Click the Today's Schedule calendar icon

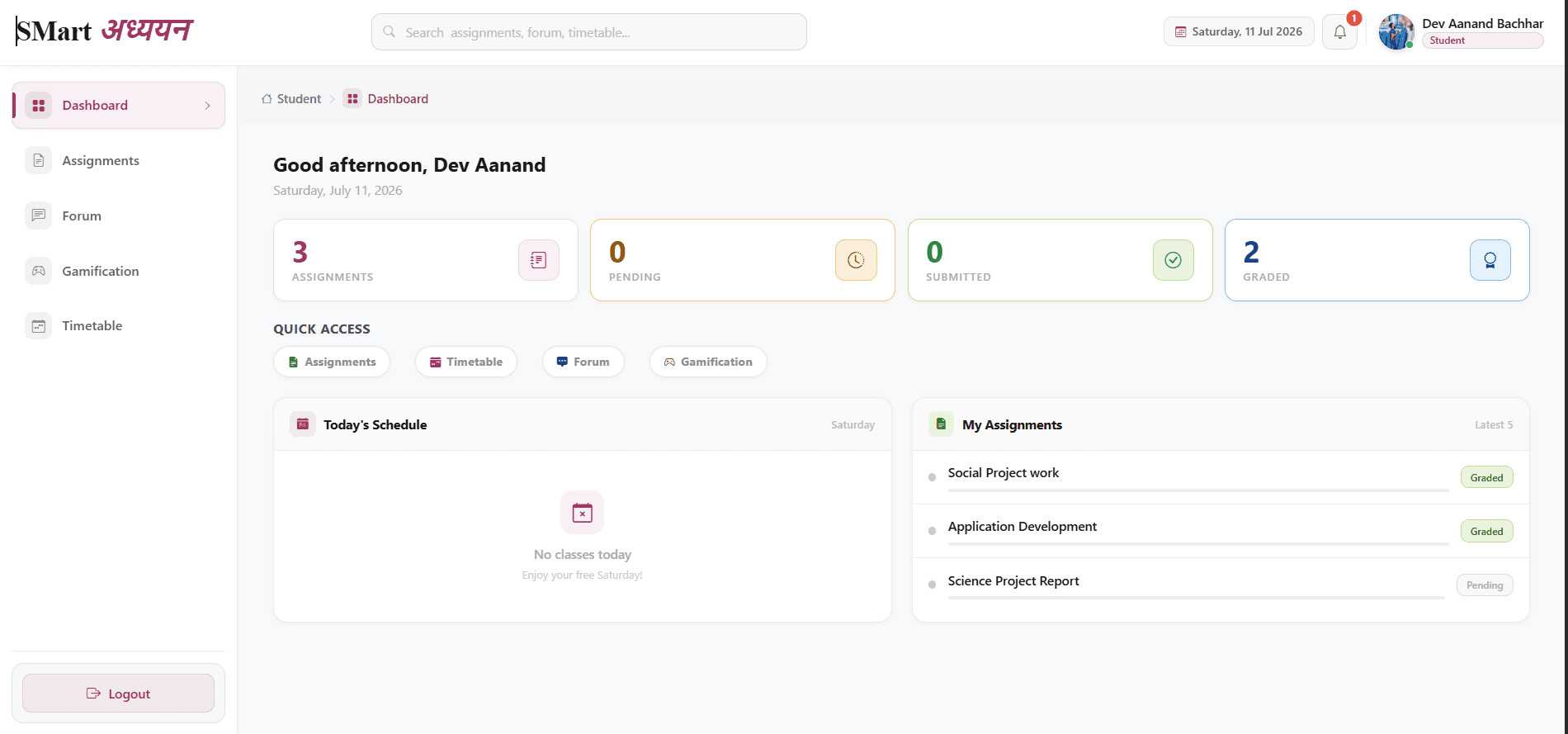pyautogui.click(x=303, y=424)
